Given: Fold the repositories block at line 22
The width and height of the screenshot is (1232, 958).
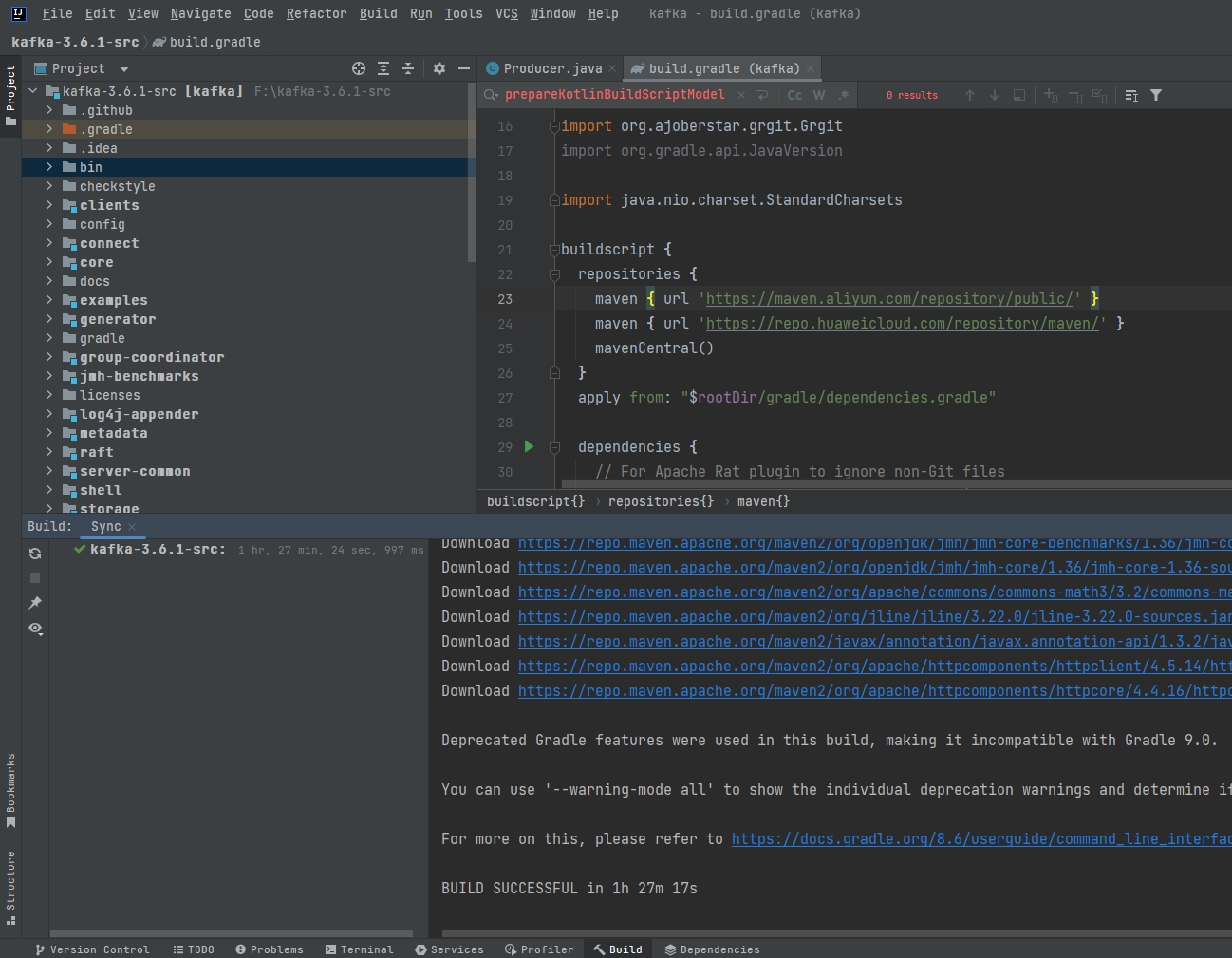Looking at the screenshot, I should 554,274.
